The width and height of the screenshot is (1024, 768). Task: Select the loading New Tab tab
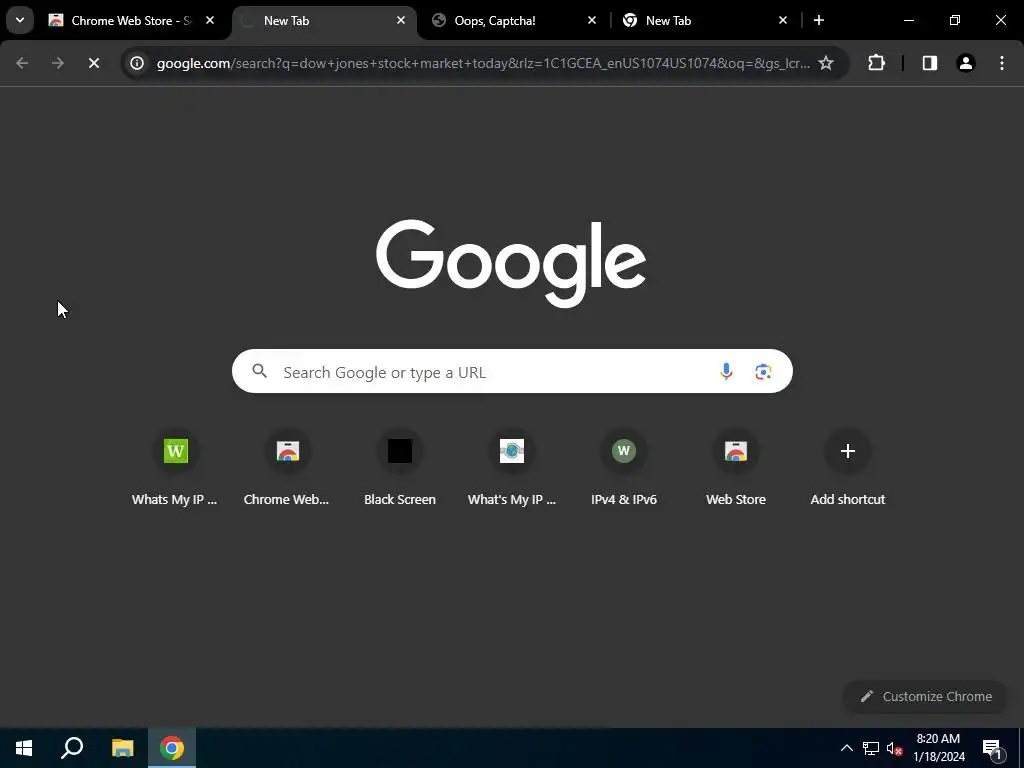click(x=323, y=20)
